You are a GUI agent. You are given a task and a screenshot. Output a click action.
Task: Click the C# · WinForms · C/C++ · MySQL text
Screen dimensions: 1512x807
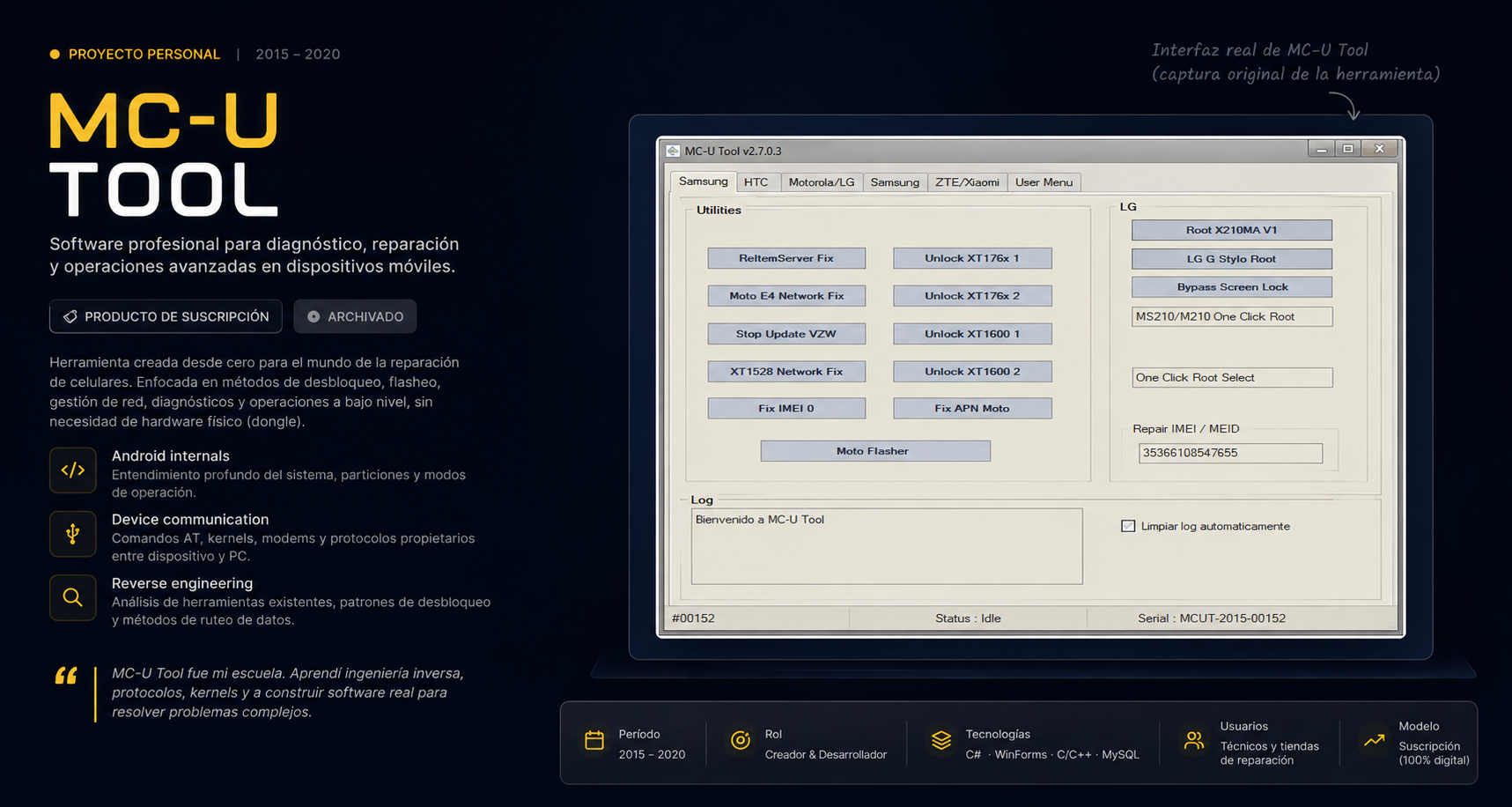[1052, 755]
